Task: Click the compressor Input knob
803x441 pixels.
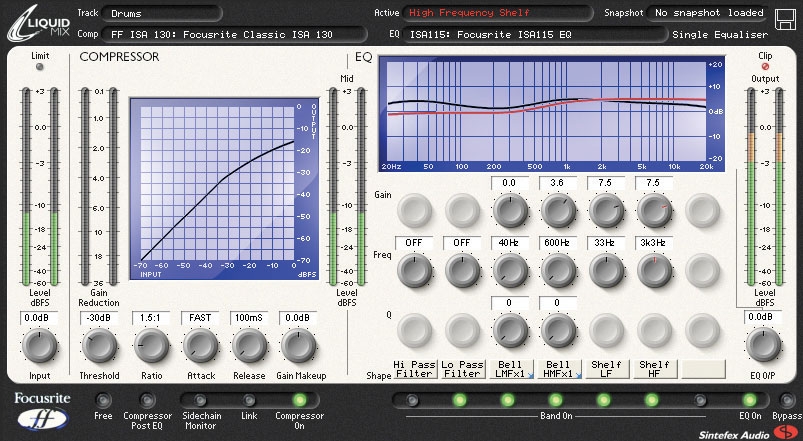Action: [x=39, y=345]
